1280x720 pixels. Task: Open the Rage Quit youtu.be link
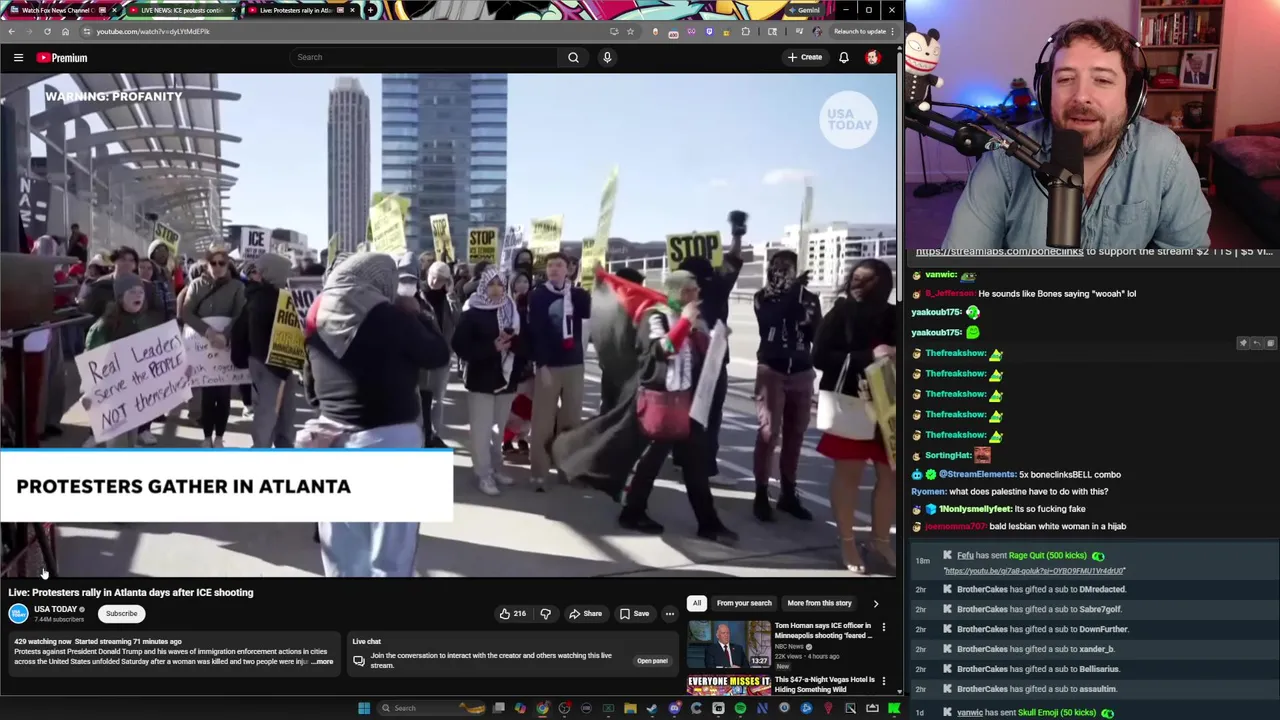(x=1035, y=571)
